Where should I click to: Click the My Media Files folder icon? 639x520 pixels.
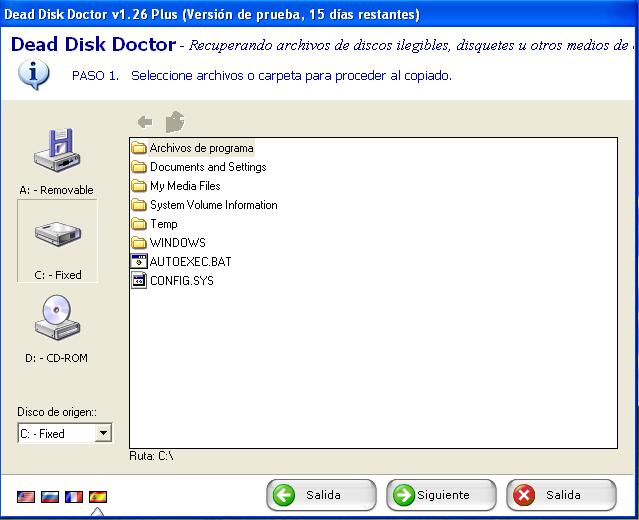point(139,185)
